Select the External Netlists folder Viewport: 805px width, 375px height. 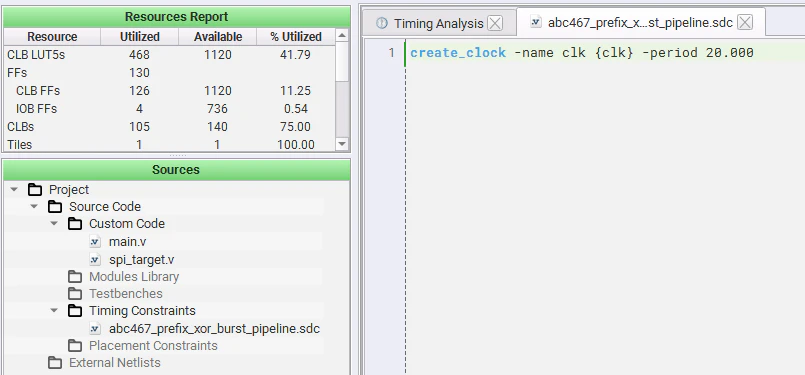click(115, 363)
